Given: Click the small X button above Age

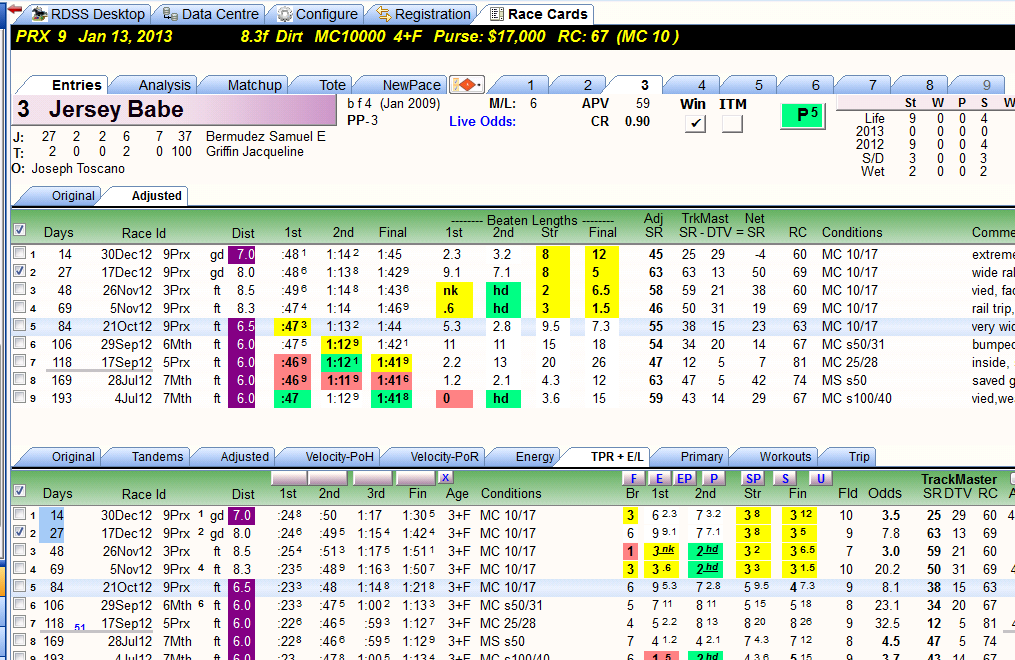Looking at the screenshot, I should point(445,478).
